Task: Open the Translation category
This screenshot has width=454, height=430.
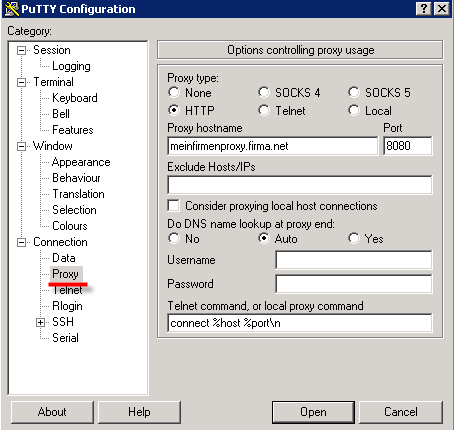Action: coord(78,194)
